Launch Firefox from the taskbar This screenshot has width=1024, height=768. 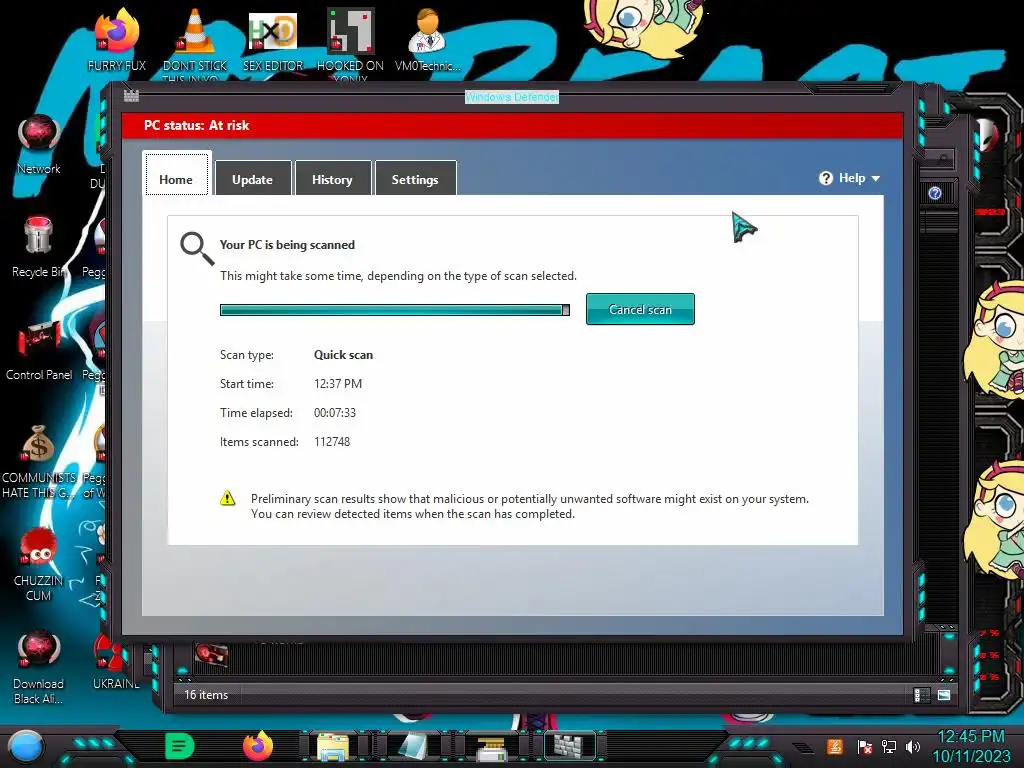[258, 746]
